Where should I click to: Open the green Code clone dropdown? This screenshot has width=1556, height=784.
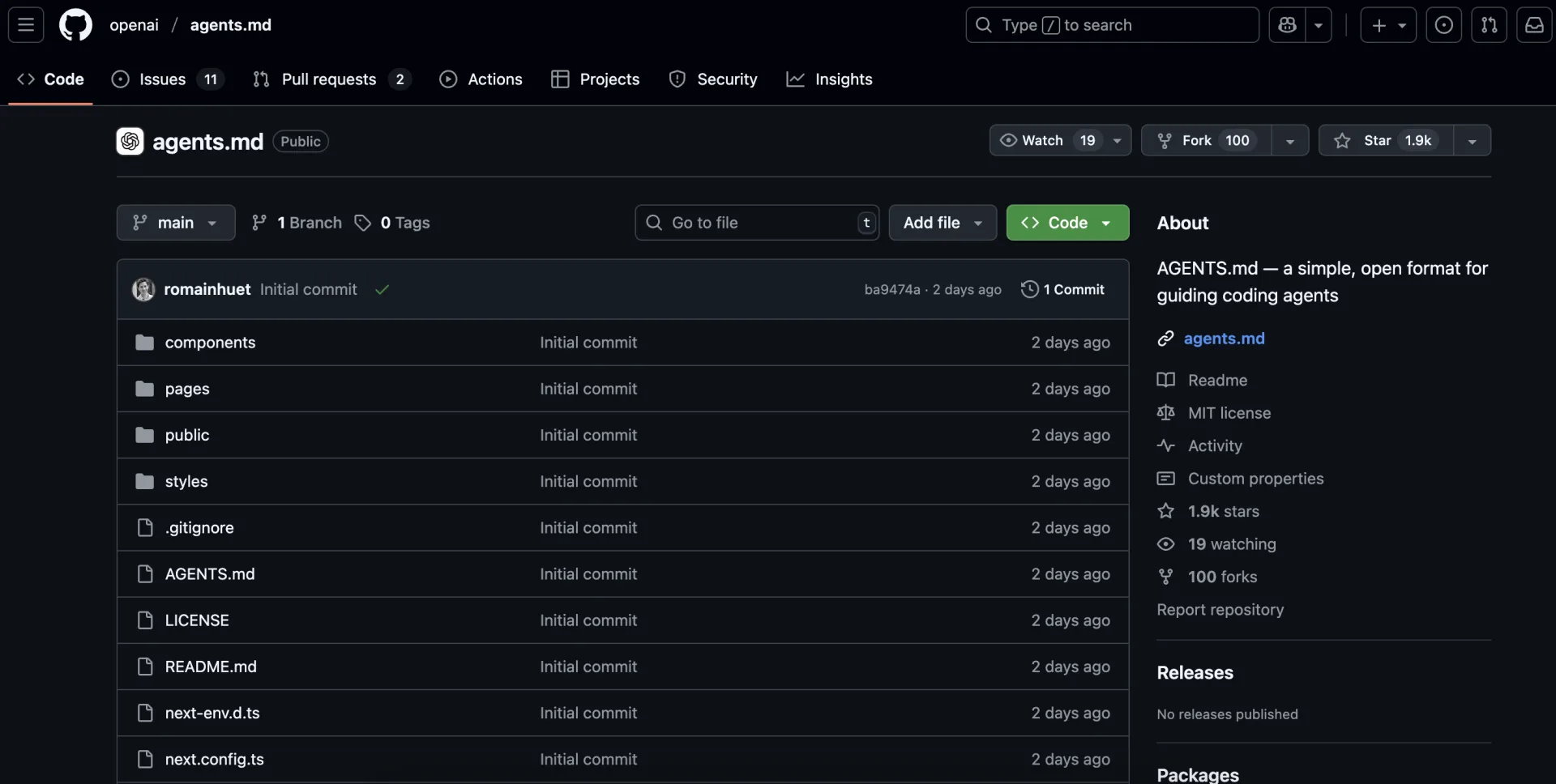(1067, 223)
